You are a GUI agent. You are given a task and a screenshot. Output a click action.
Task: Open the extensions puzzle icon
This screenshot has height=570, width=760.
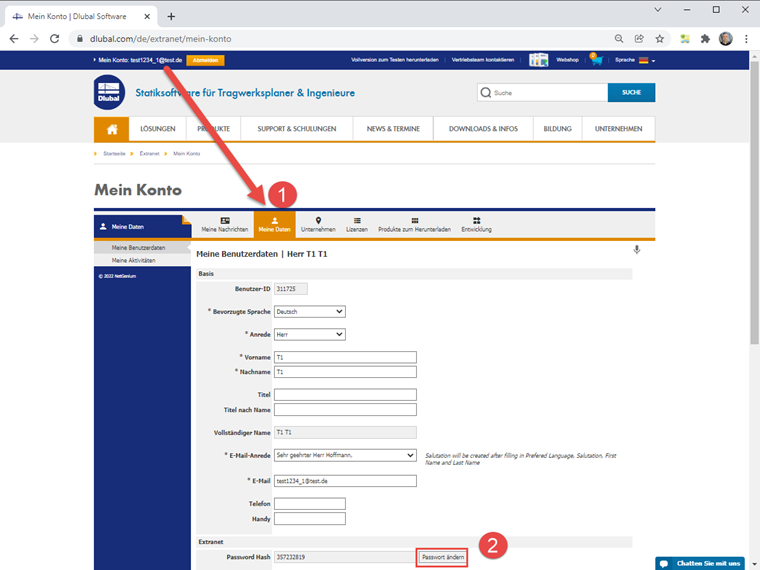click(705, 39)
